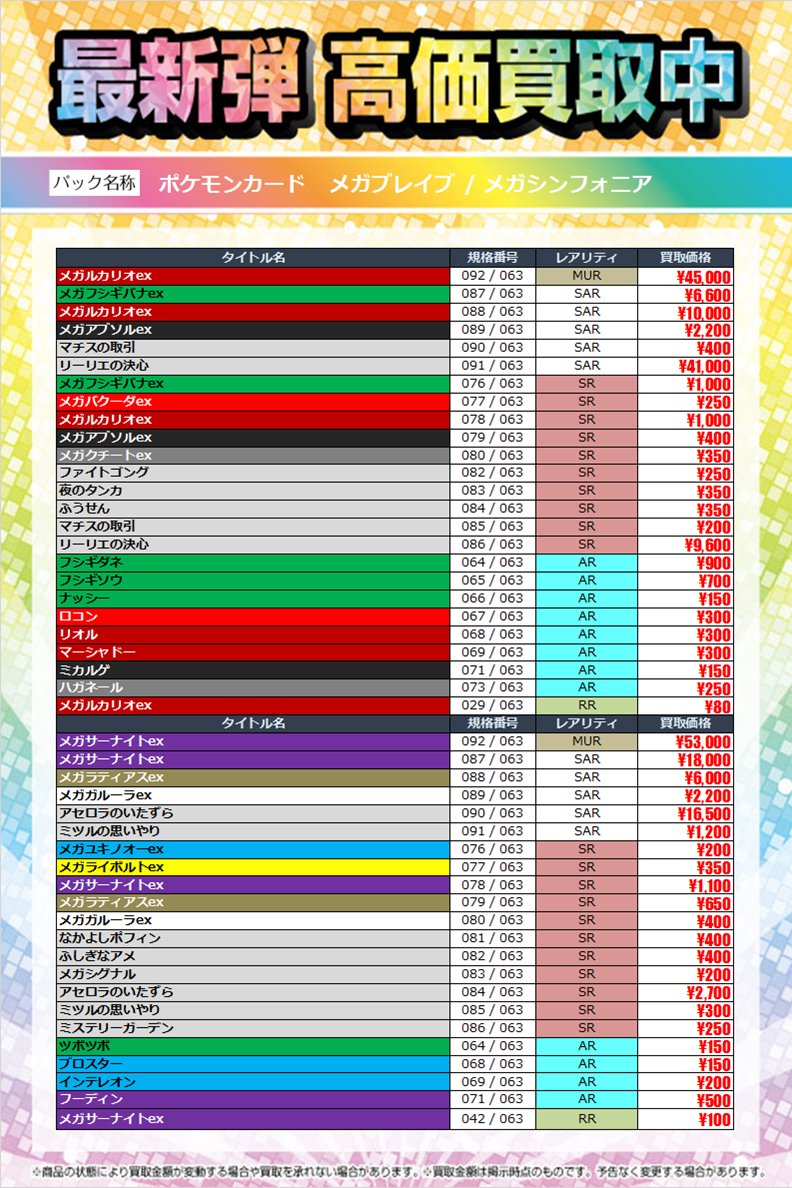
Task: Select the 029 / 063 number cell
Action: click(x=493, y=705)
